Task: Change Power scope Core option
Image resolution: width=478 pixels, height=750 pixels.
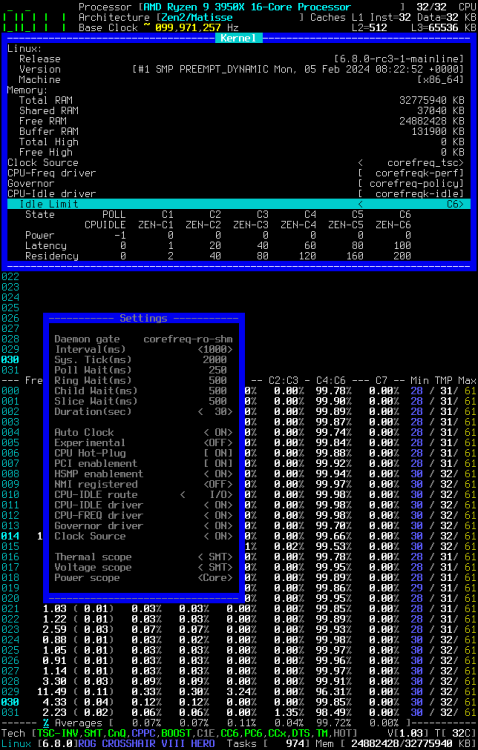Action: coord(215,578)
